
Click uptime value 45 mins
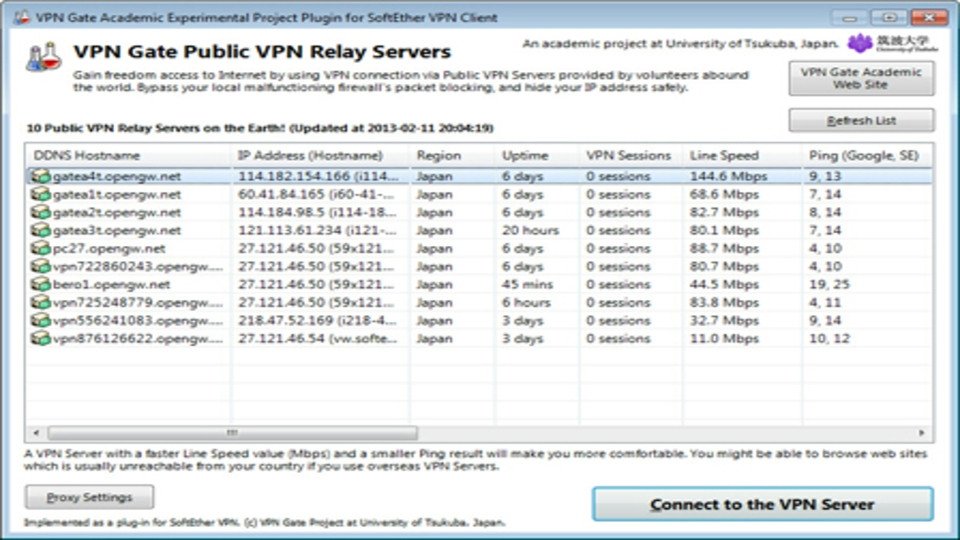pos(527,285)
